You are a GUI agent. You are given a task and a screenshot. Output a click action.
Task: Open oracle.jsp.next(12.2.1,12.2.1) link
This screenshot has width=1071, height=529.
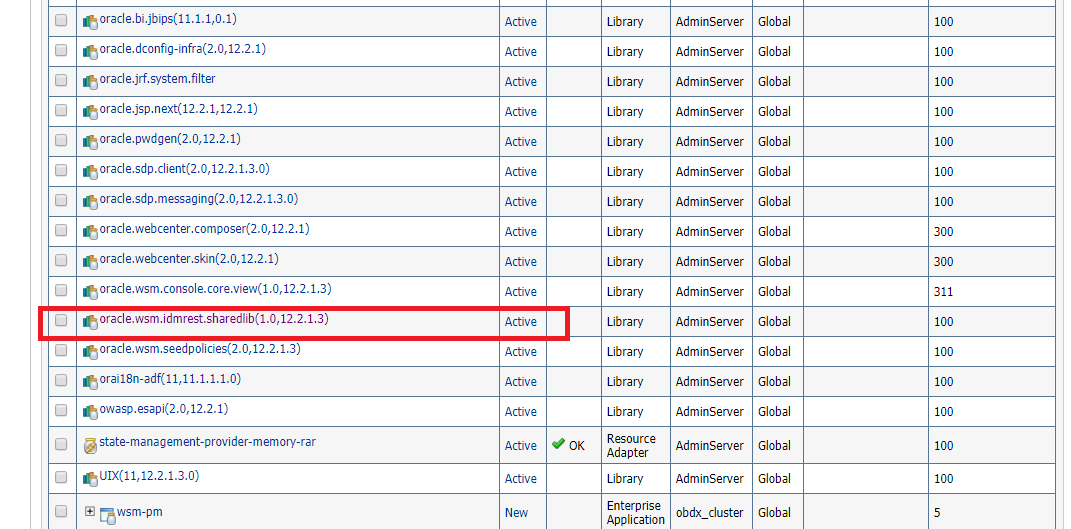(178, 109)
